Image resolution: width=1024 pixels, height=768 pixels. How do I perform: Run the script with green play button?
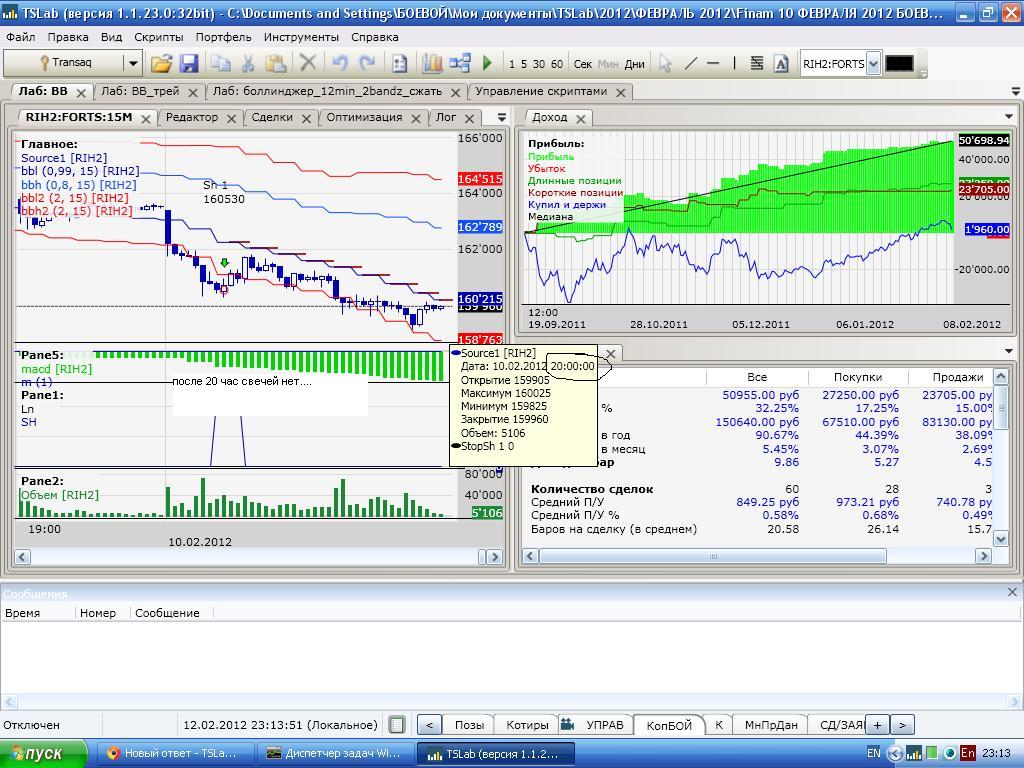[487, 63]
